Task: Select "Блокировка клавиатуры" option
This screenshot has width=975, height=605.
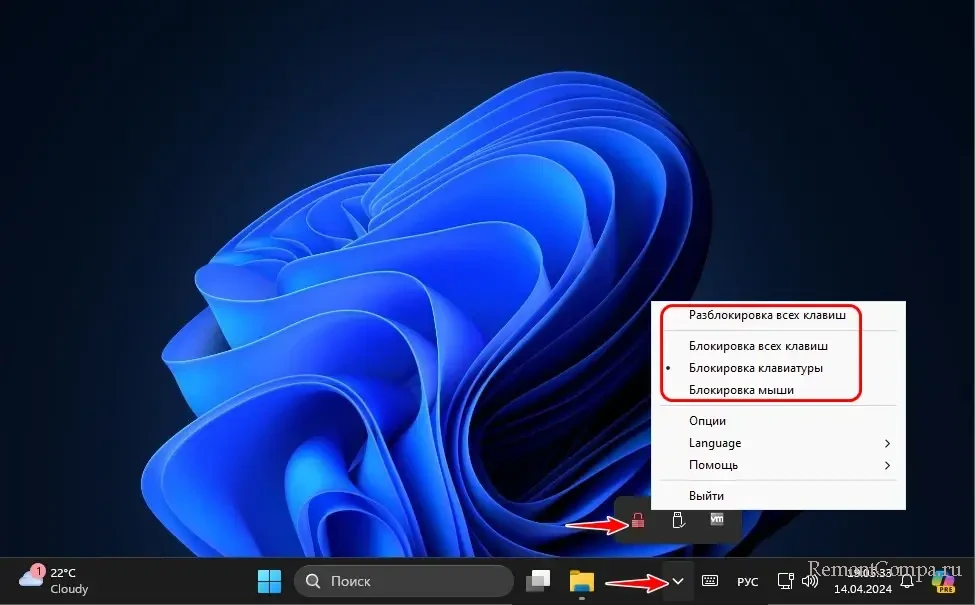Action: pyautogui.click(x=755, y=368)
